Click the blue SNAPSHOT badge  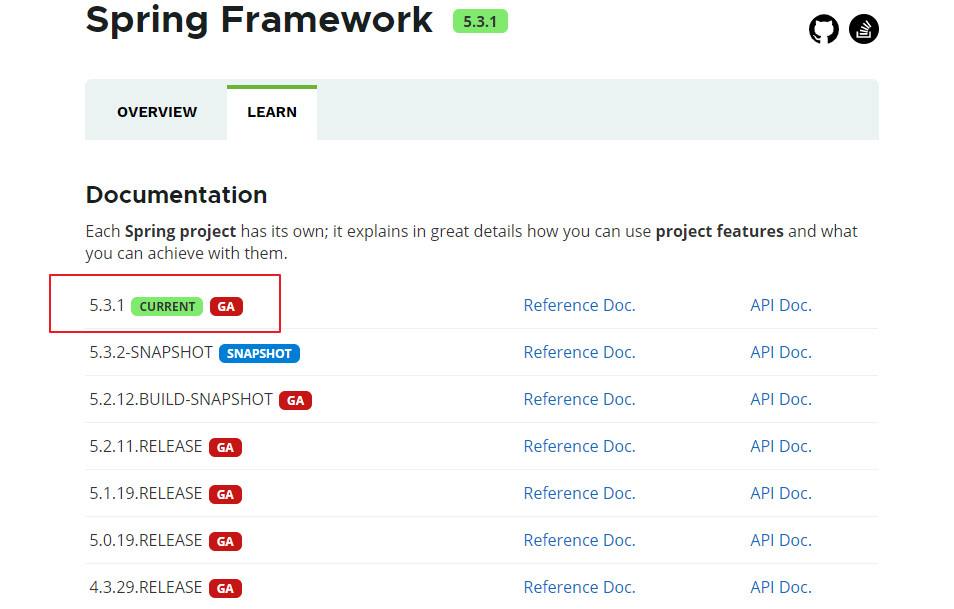tap(259, 353)
